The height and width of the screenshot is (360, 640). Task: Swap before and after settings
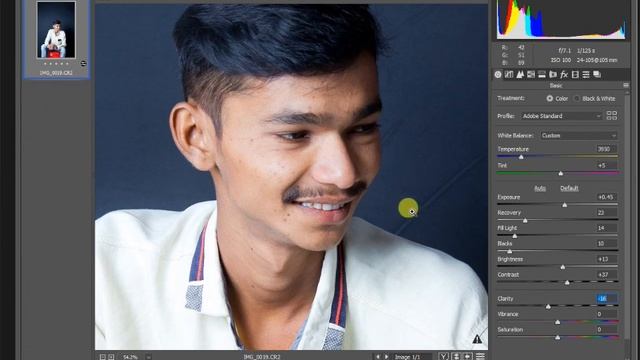point(456,356)
